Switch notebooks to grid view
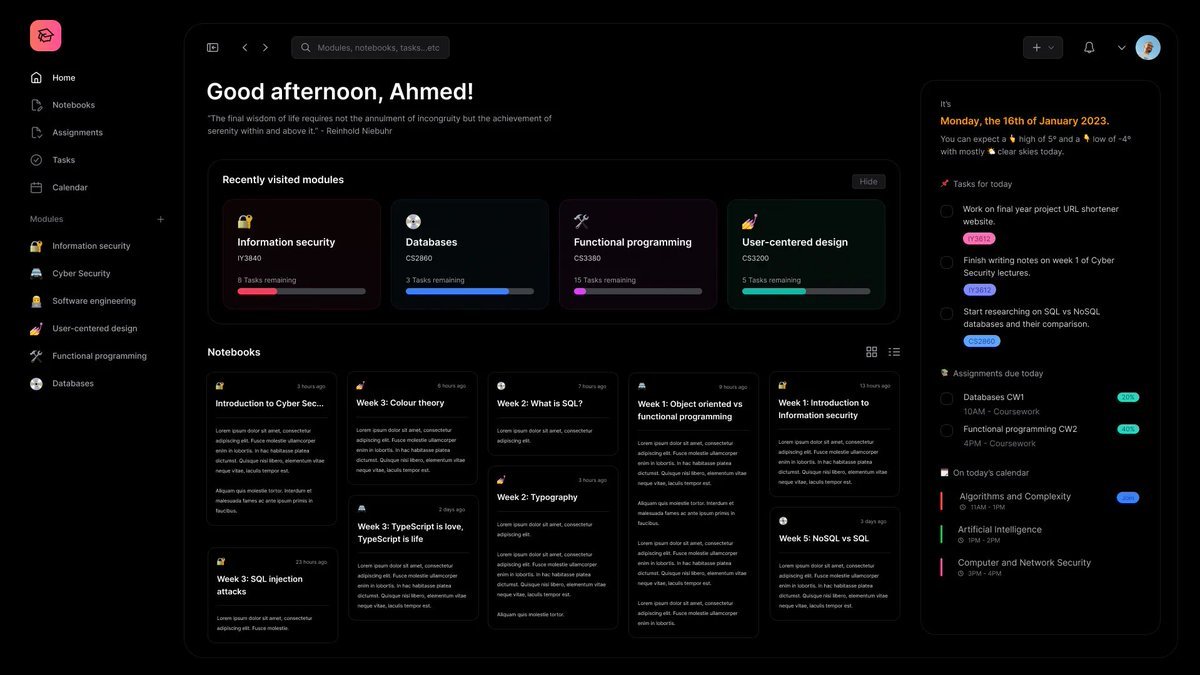Screen dimensions: 1200x675 [871, 352]
